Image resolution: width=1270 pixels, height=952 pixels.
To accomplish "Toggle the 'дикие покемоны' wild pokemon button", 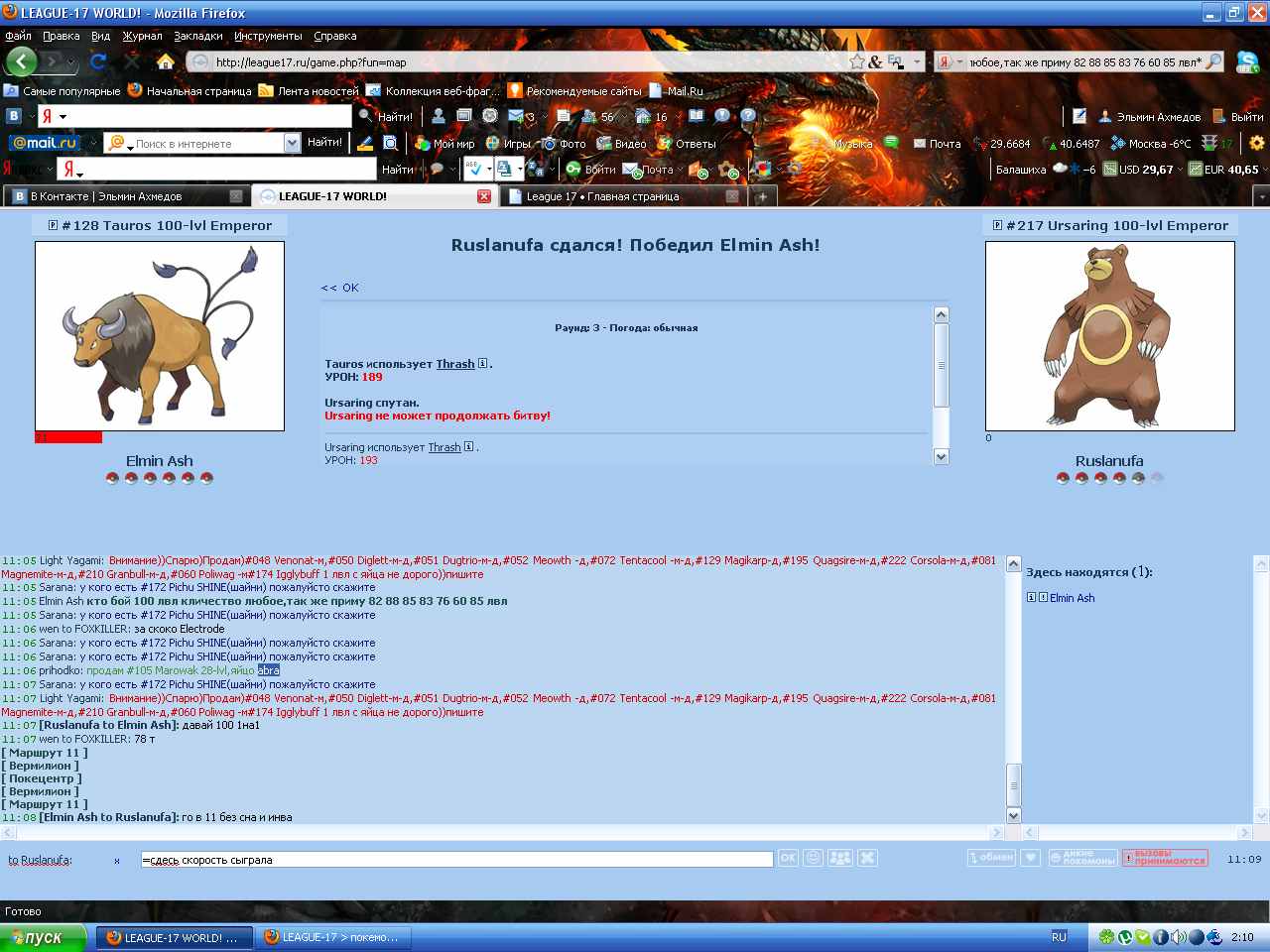I will click(1081, 858).
